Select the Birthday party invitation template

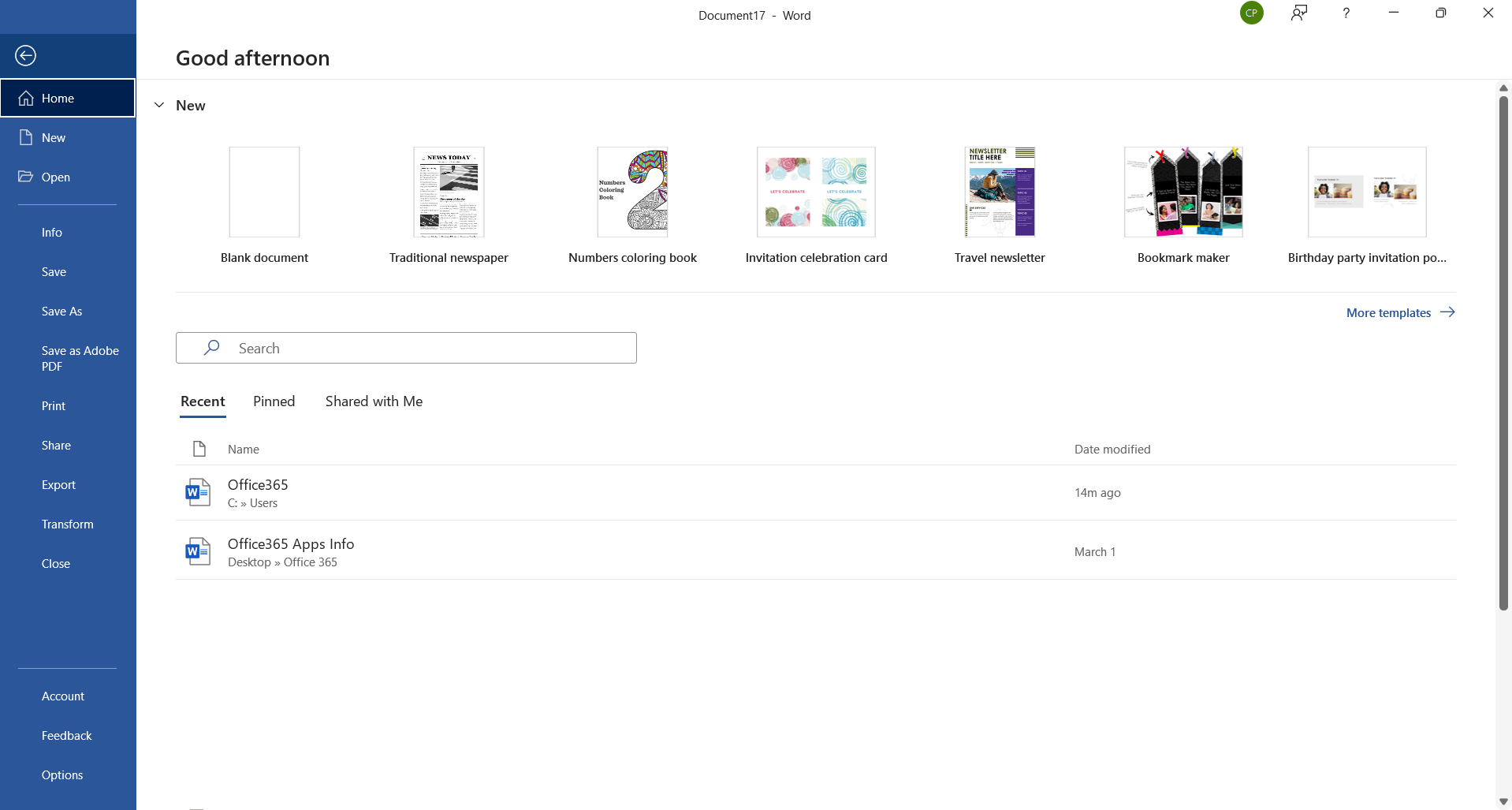click(x=1367, y=205)
